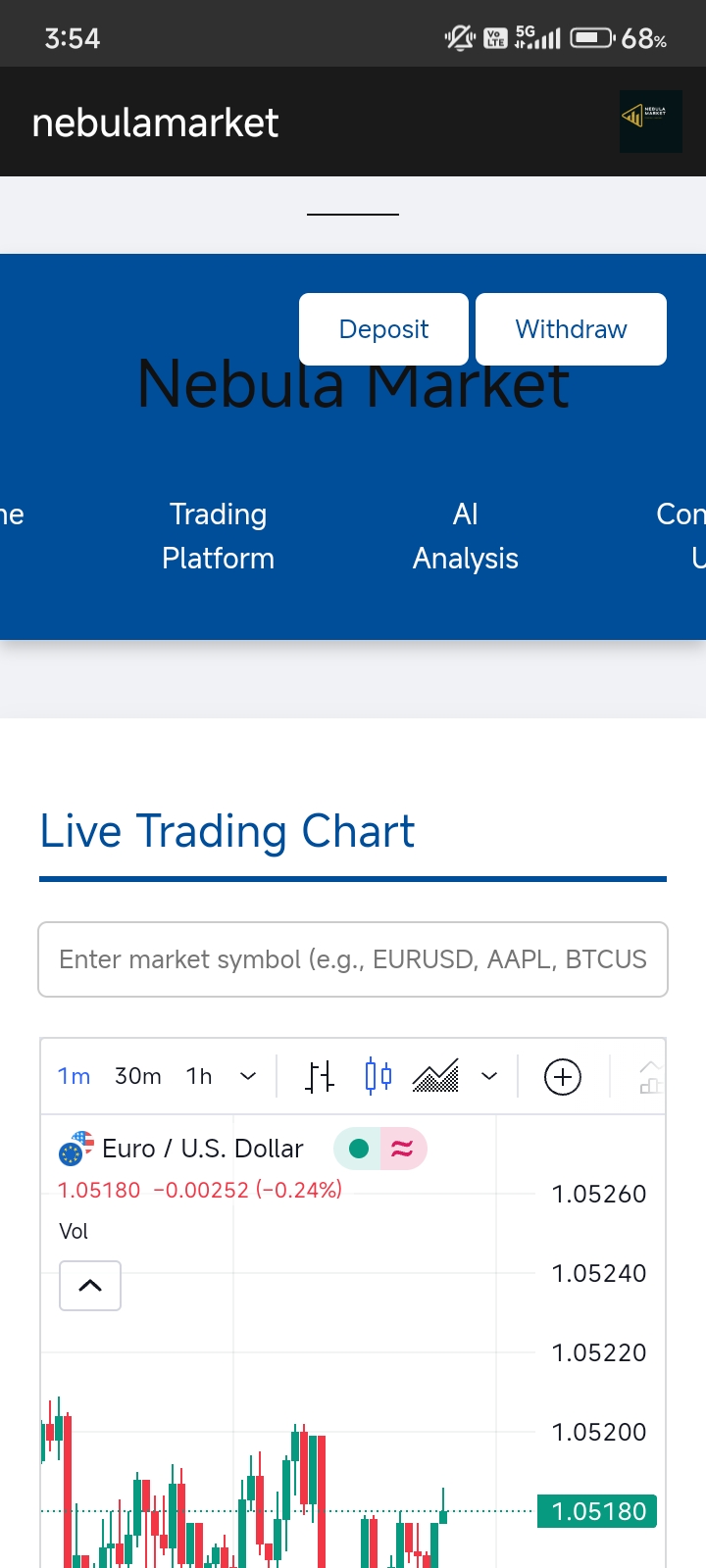Click the compare or add symbol plus icon
Viewport: 706px width, 1568px height.
click(563, 1077)
